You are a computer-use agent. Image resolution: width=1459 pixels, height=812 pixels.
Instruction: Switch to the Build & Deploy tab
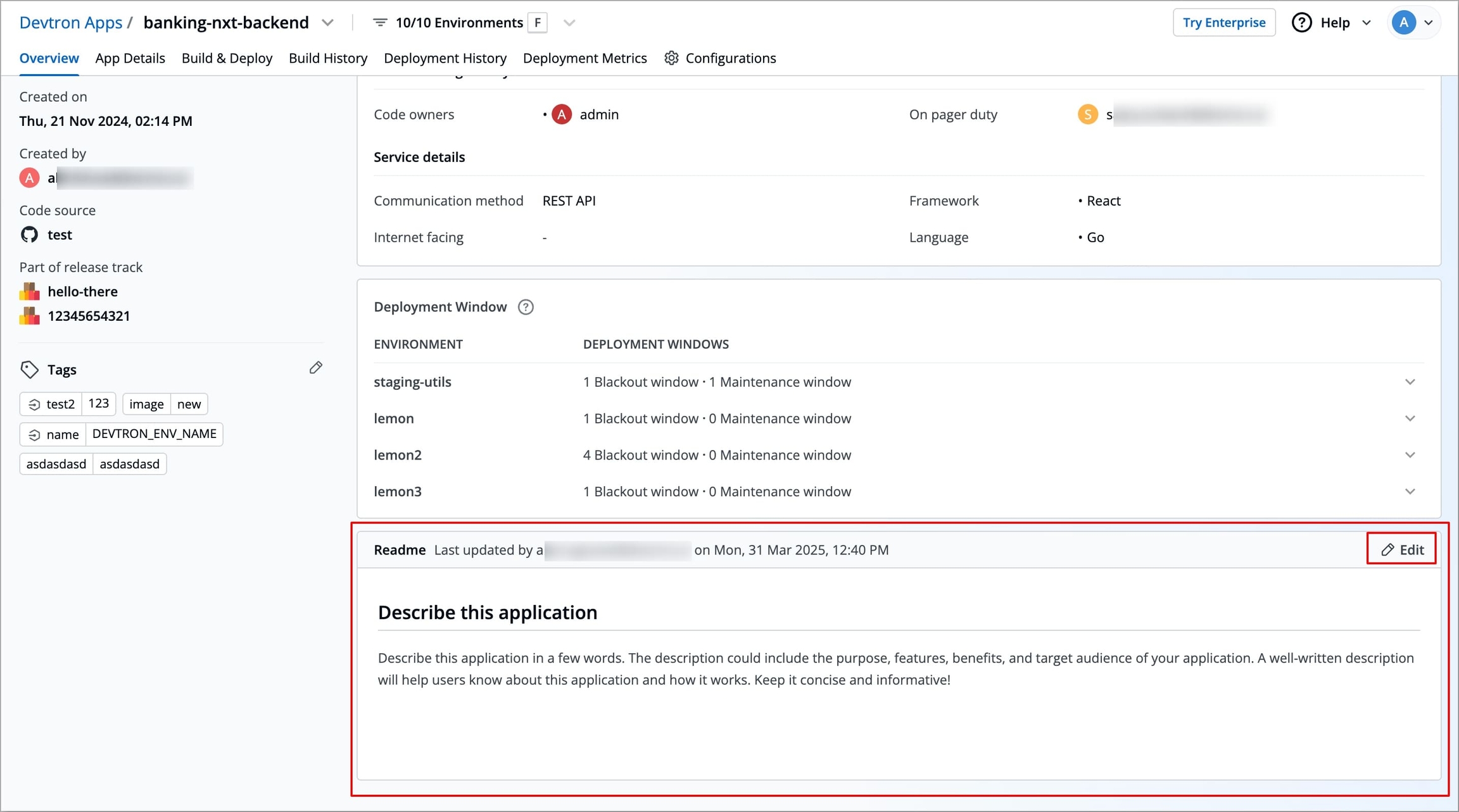227,58
